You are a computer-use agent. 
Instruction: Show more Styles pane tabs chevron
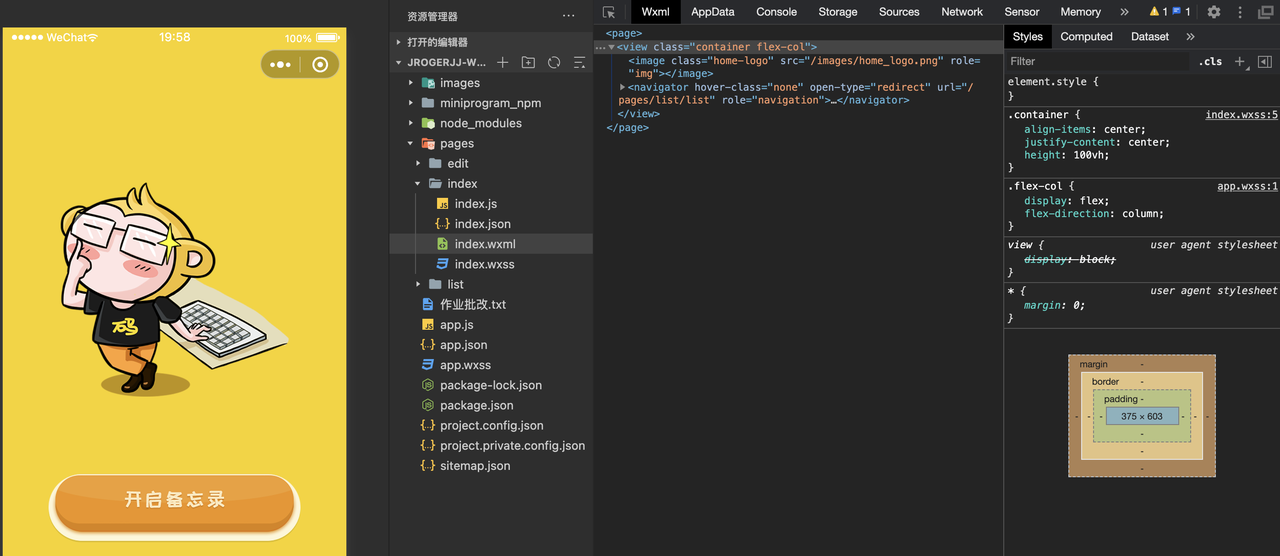click(x=1190, y=36)
